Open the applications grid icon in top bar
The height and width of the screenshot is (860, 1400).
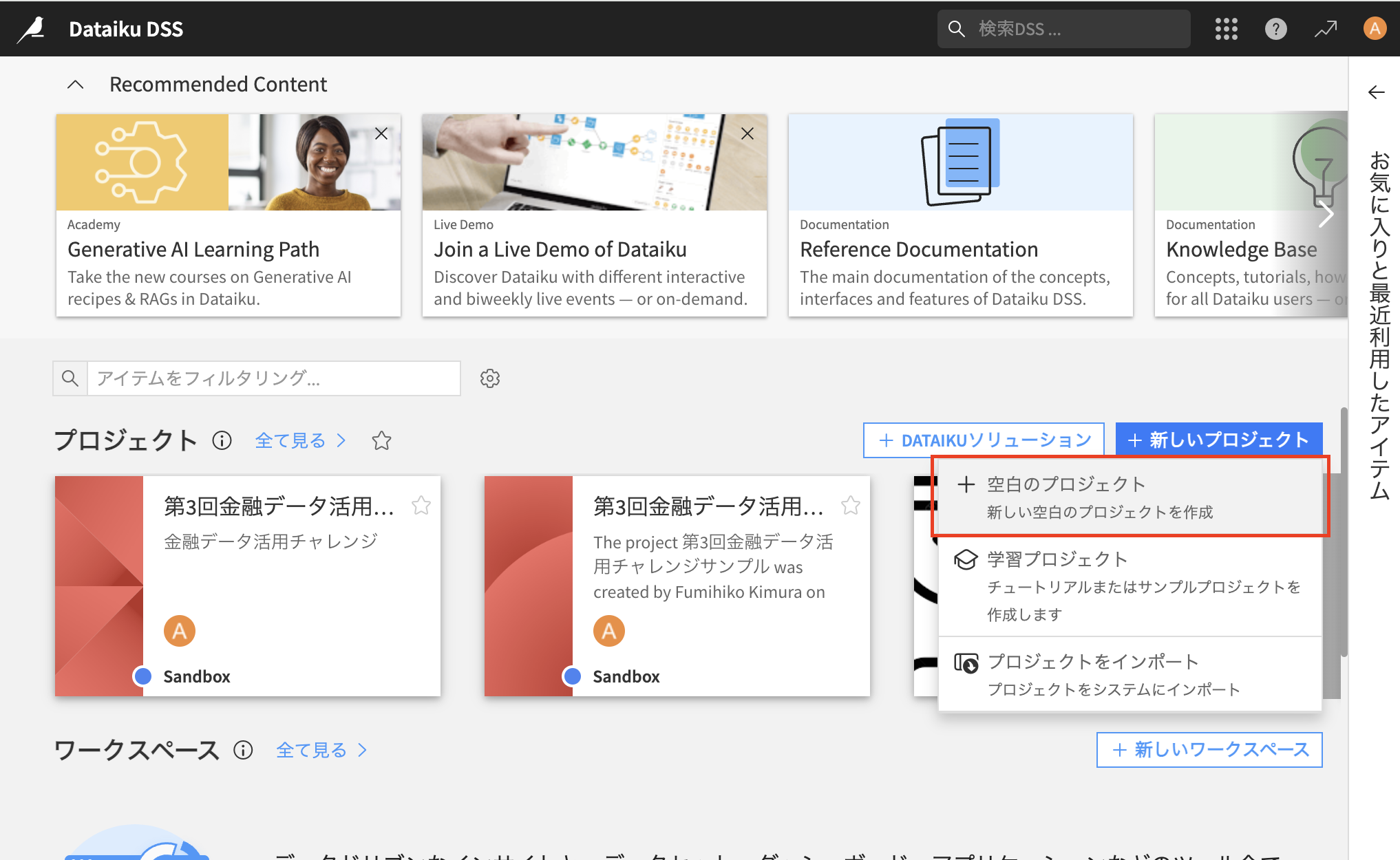pos(1226,28)
